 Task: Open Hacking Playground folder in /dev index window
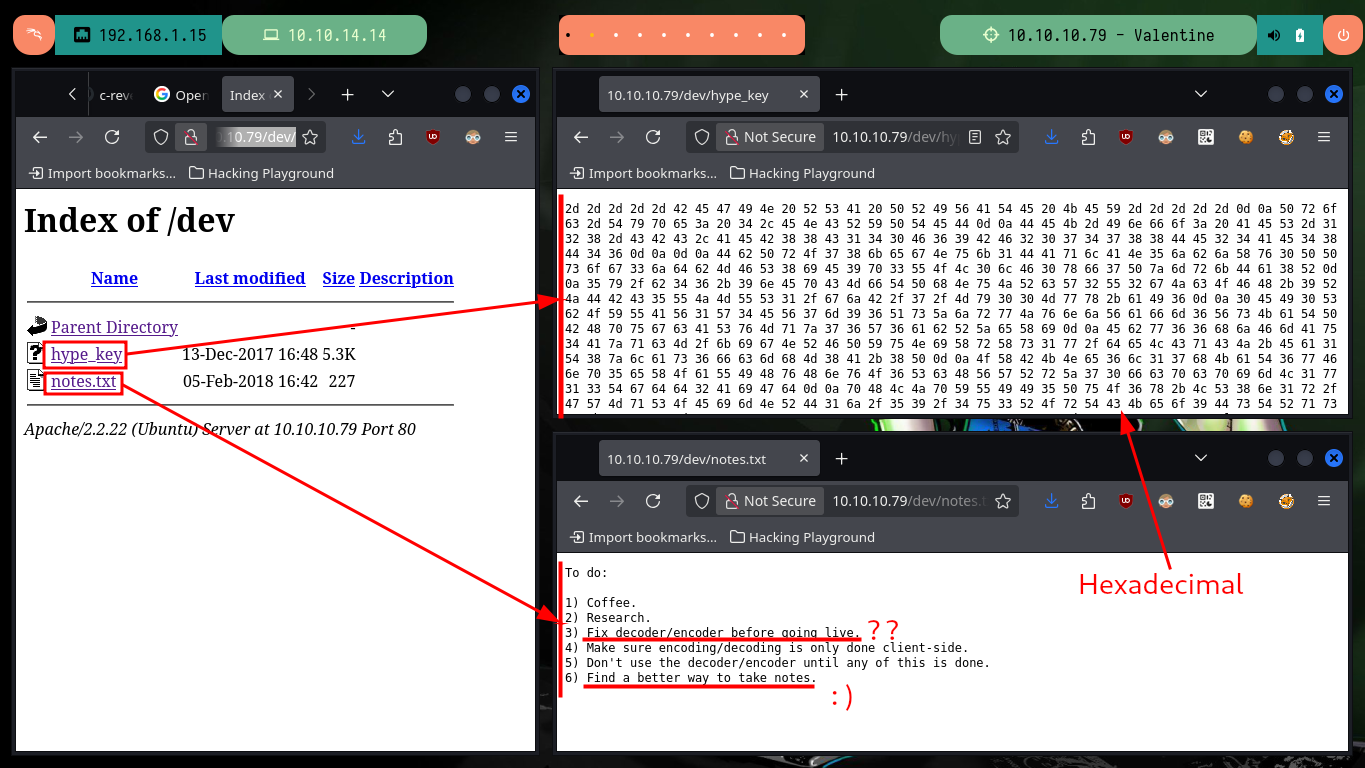261,173
